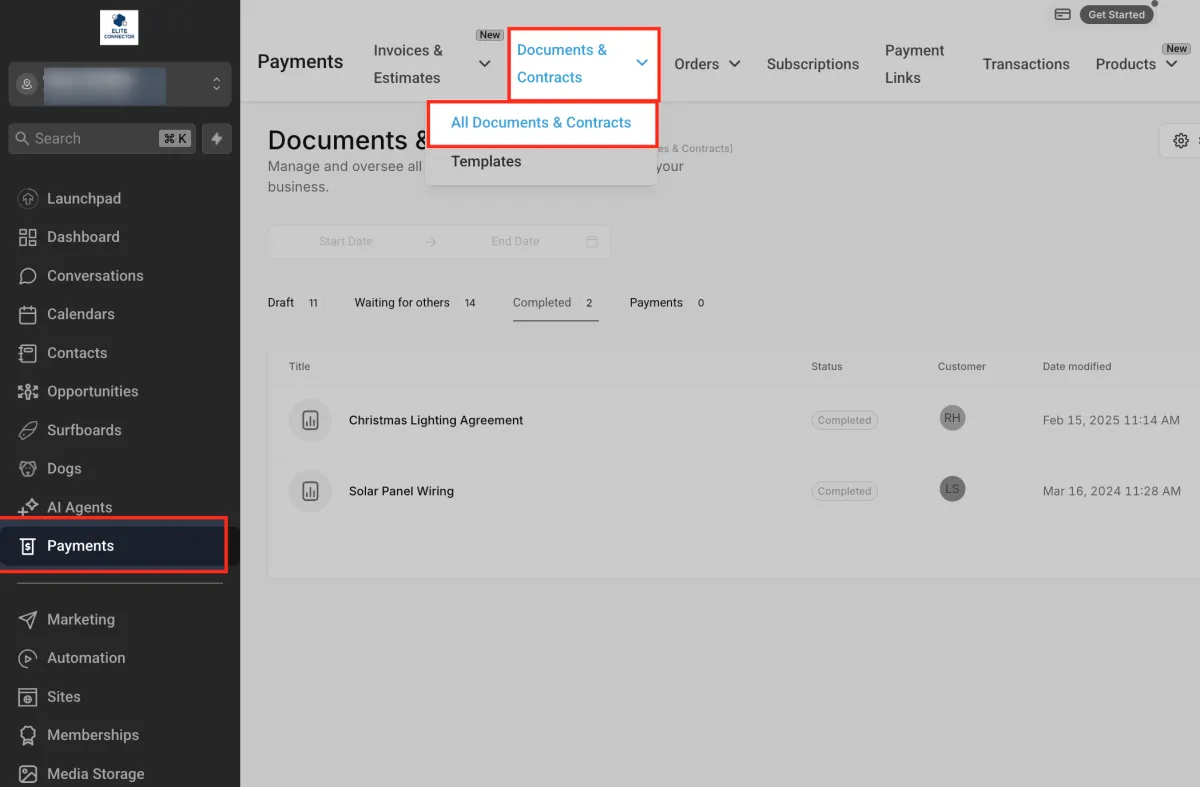Click the Status column header
The width and height of the screenshot is (1200, 787).
pos(827,367)
